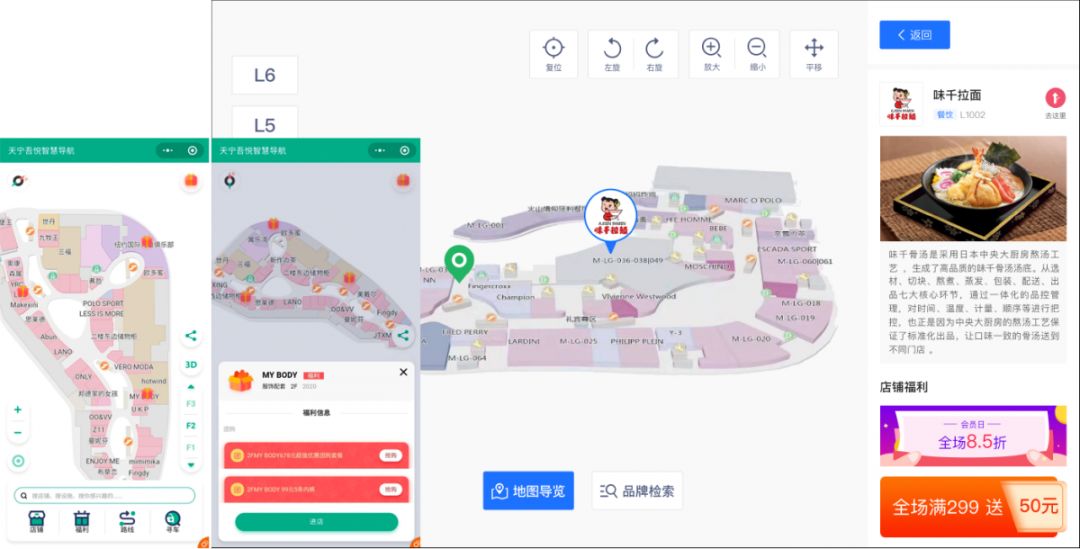Click the LARDINI store label

coord(523,341)
